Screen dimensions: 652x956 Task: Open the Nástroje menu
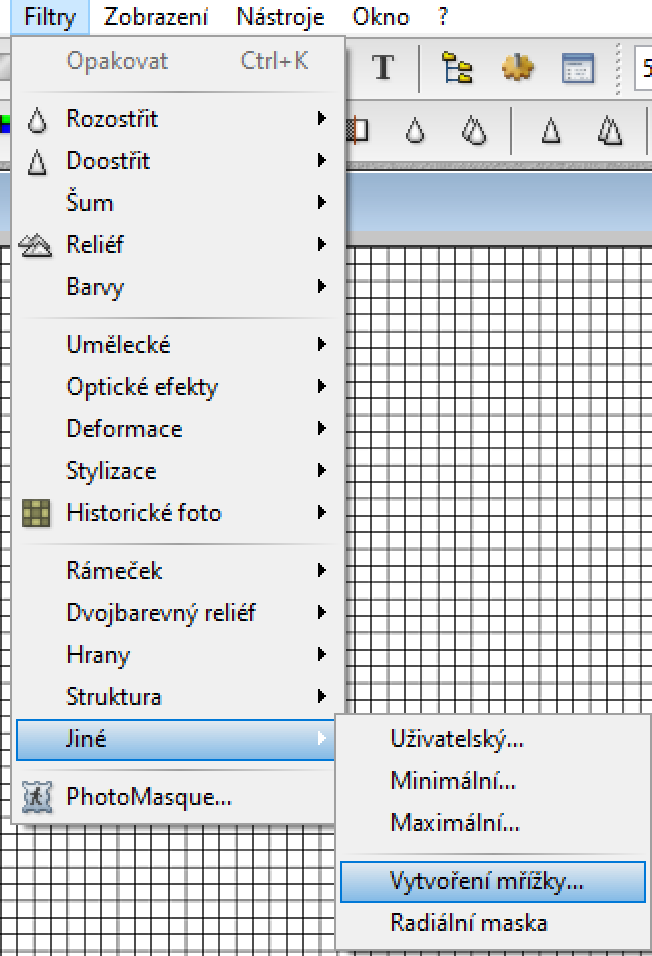click(x=280, y=17)
